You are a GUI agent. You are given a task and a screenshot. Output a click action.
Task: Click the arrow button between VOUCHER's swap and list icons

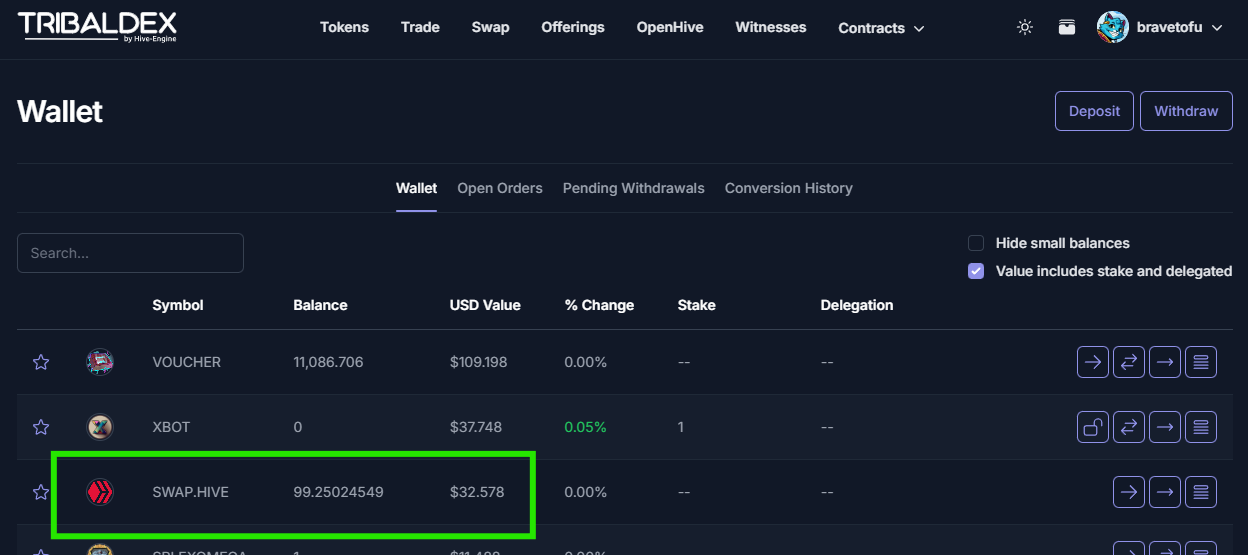[x=1165, y=362]
